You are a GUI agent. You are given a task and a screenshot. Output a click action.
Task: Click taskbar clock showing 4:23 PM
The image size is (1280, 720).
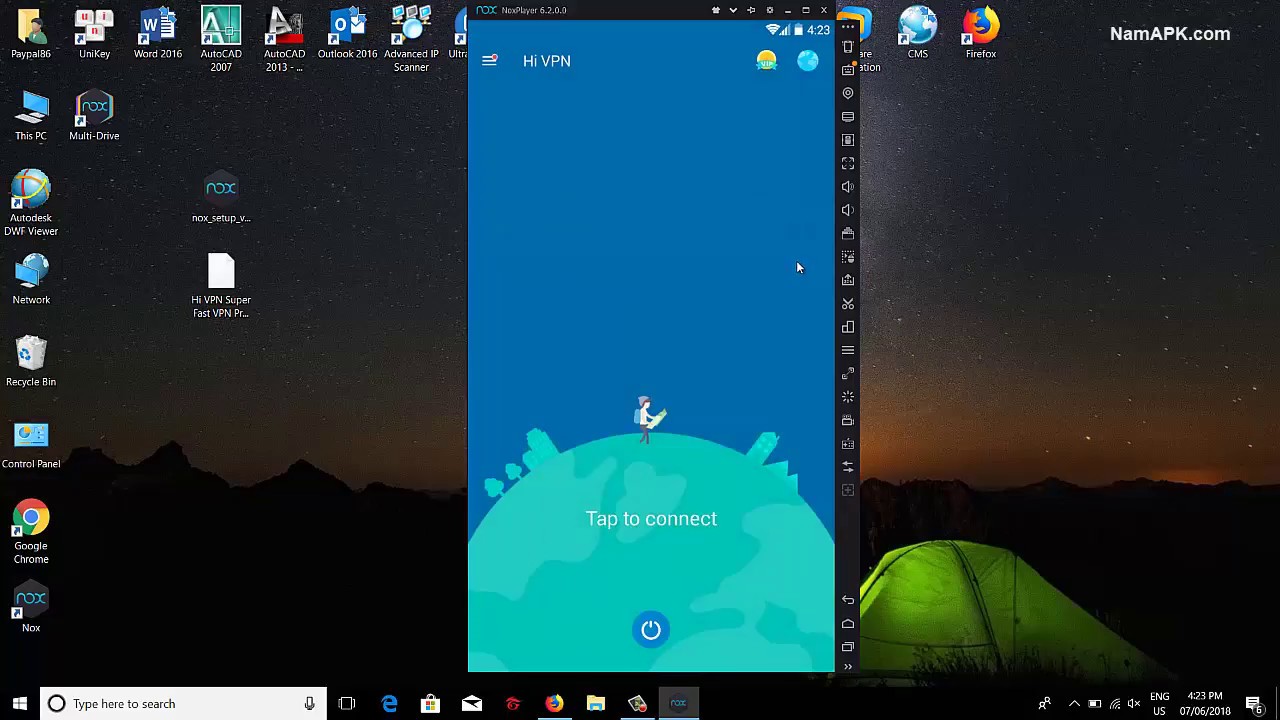pos(1205,704)
